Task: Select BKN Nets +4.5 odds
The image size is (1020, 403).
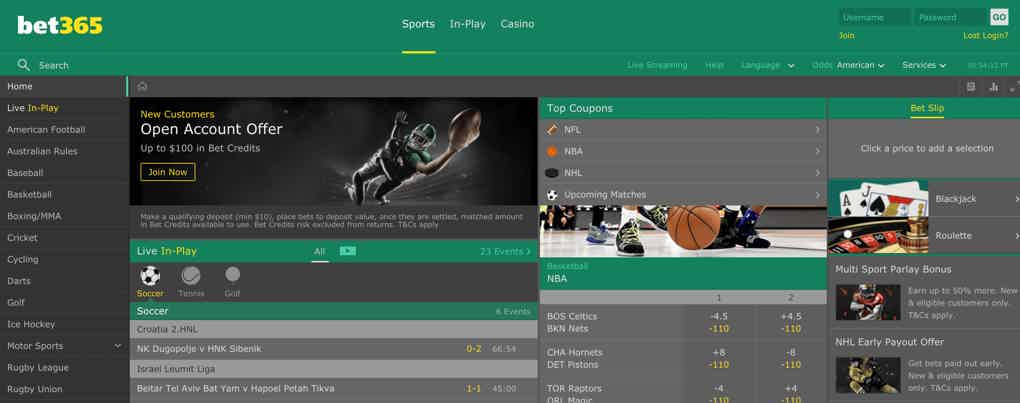Action: tap(791, 322)
